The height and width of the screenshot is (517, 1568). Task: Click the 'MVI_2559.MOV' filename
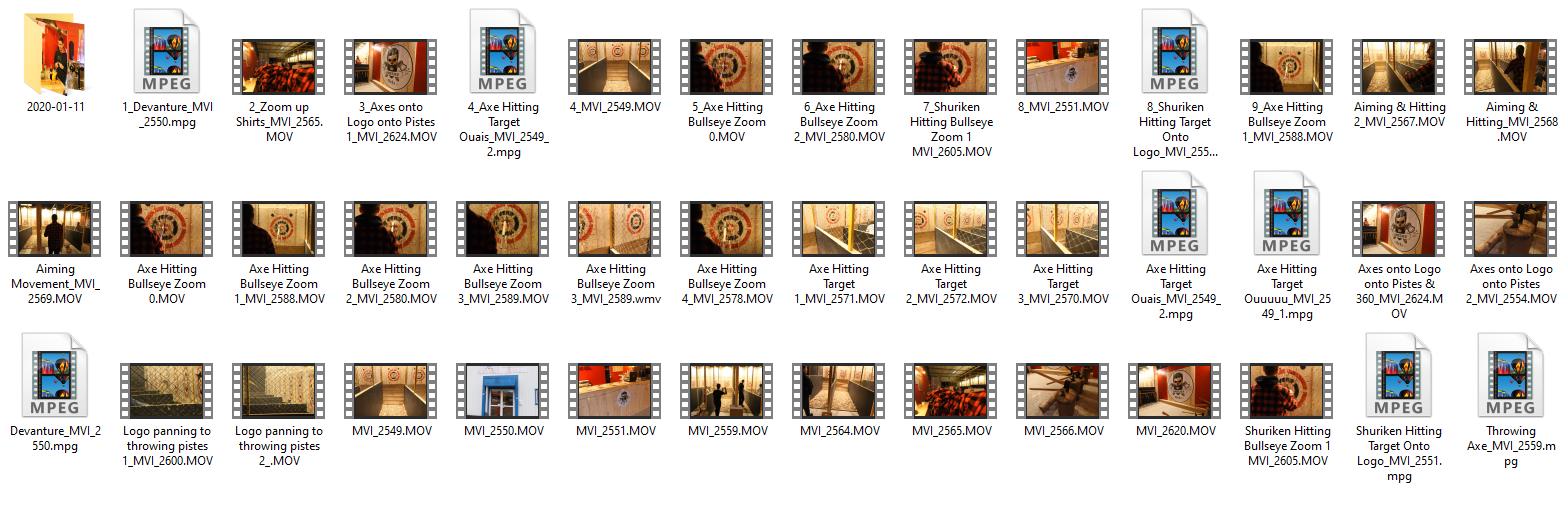pyautogui.click(x=727, y=431)
